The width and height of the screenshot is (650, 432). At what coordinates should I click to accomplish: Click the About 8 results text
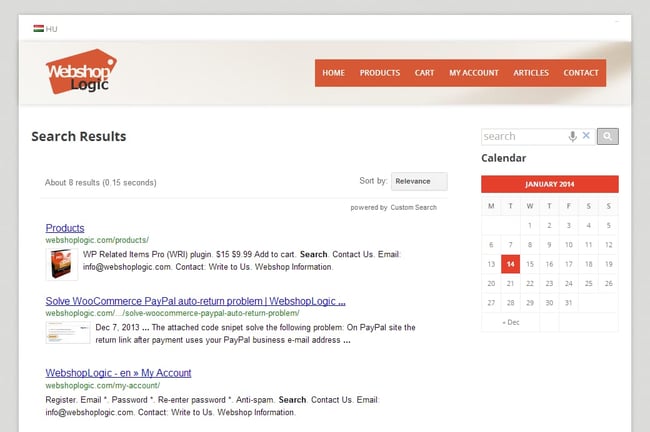point(101,182)
